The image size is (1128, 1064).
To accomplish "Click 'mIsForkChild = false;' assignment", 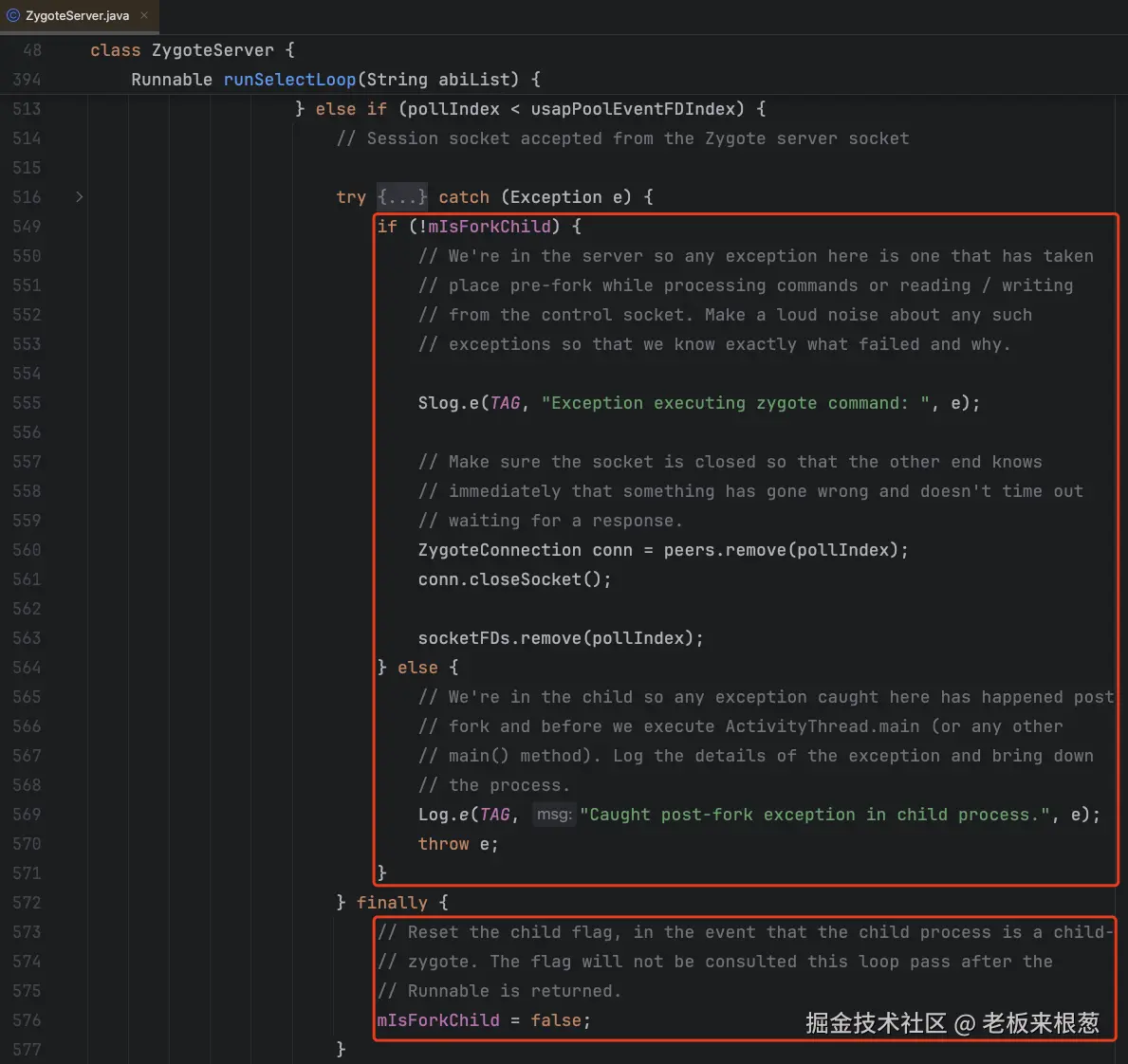I will point(484,1020).
